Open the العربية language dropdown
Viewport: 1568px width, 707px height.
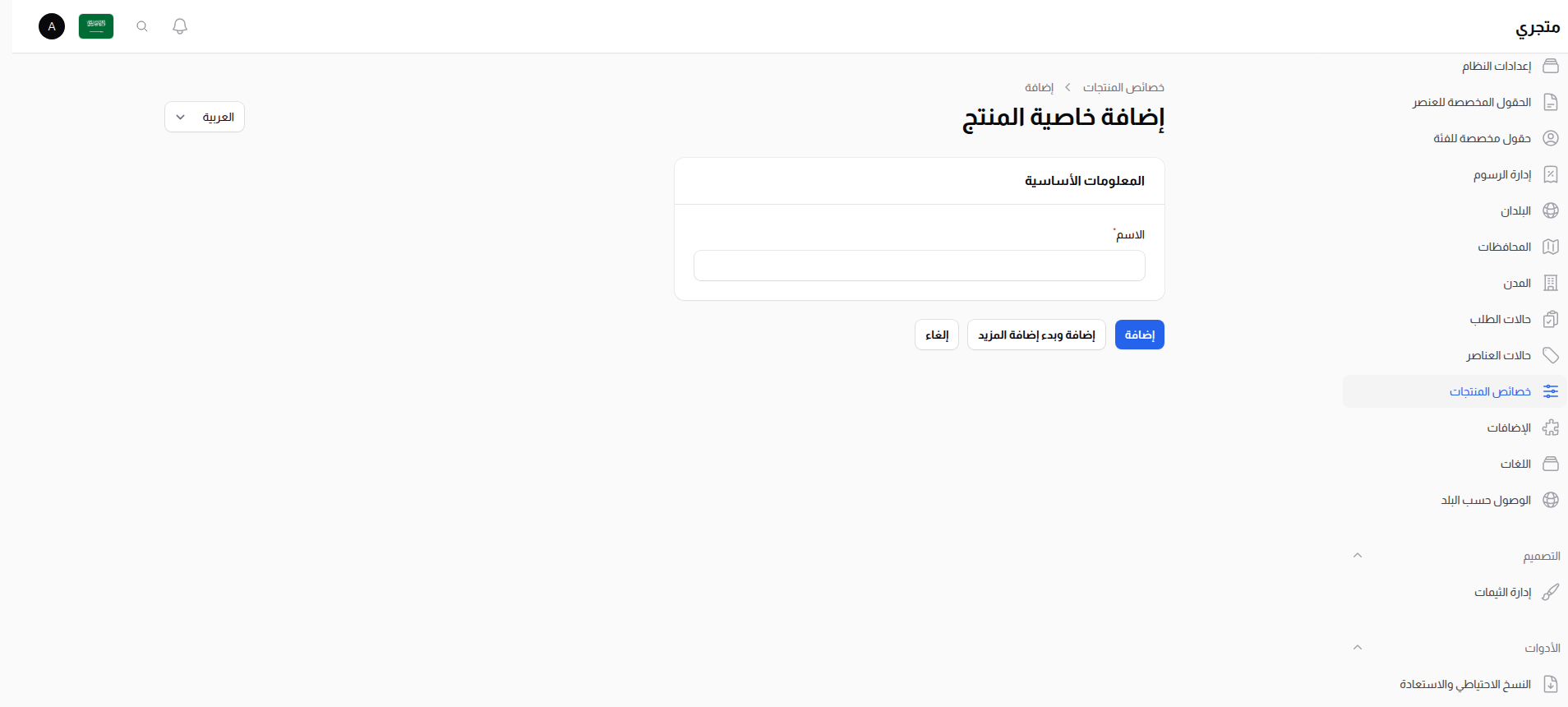[205, 117]
